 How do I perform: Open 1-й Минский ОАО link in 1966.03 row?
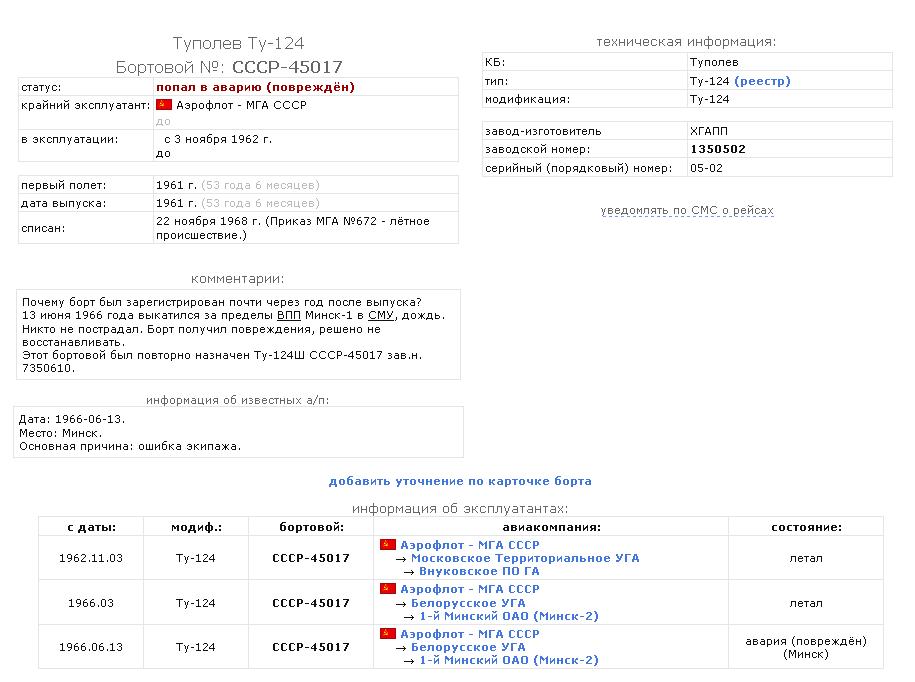[508, 616]
